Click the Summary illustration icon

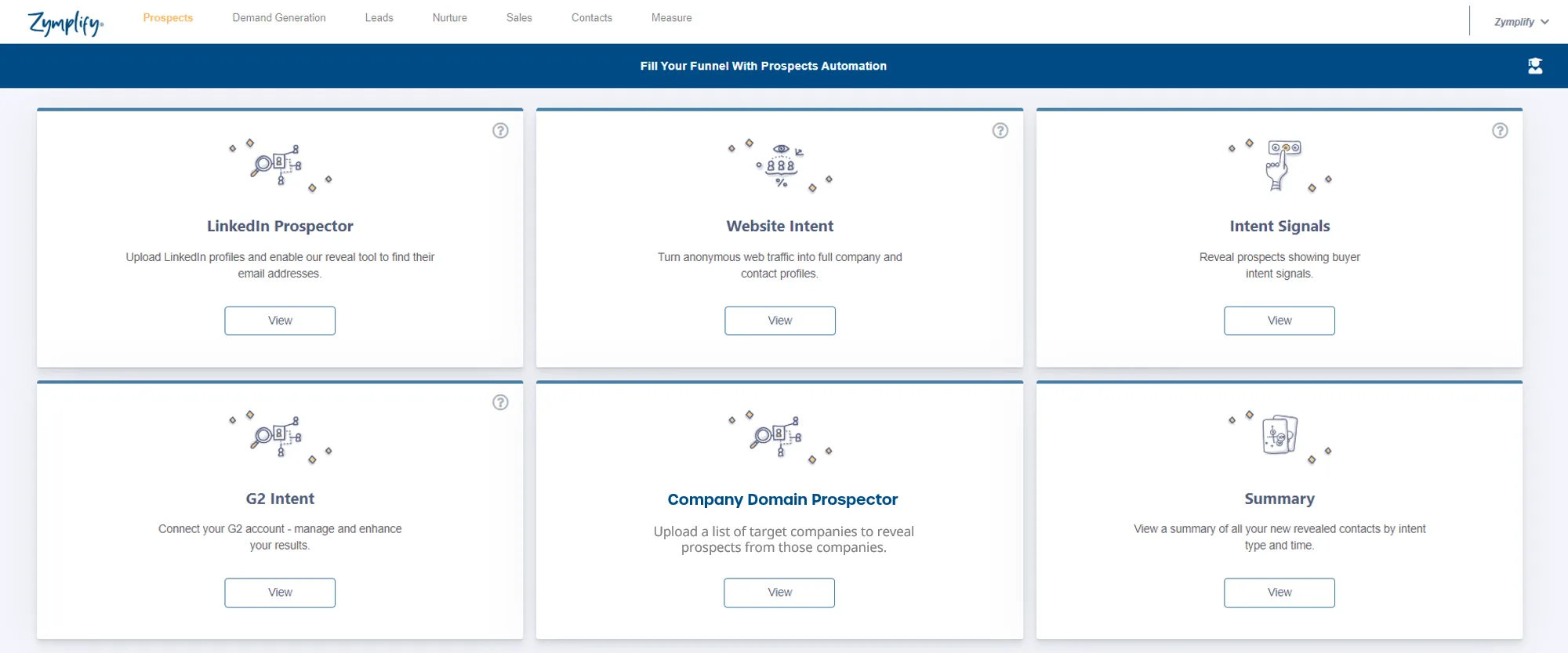(1279, 437)
